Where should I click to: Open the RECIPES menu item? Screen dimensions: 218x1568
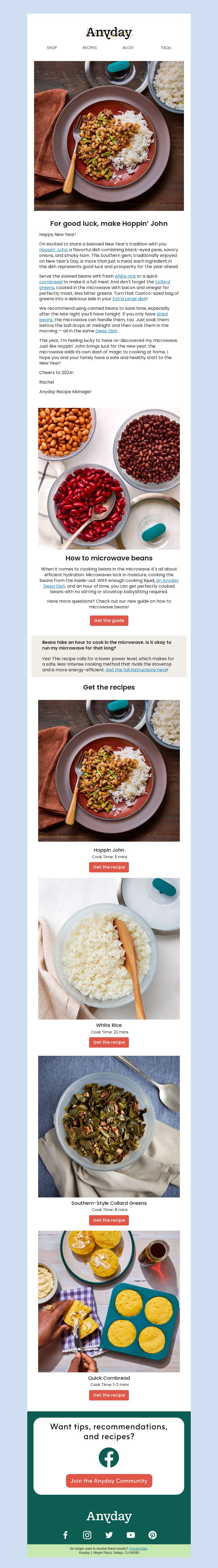coord(90,47)
